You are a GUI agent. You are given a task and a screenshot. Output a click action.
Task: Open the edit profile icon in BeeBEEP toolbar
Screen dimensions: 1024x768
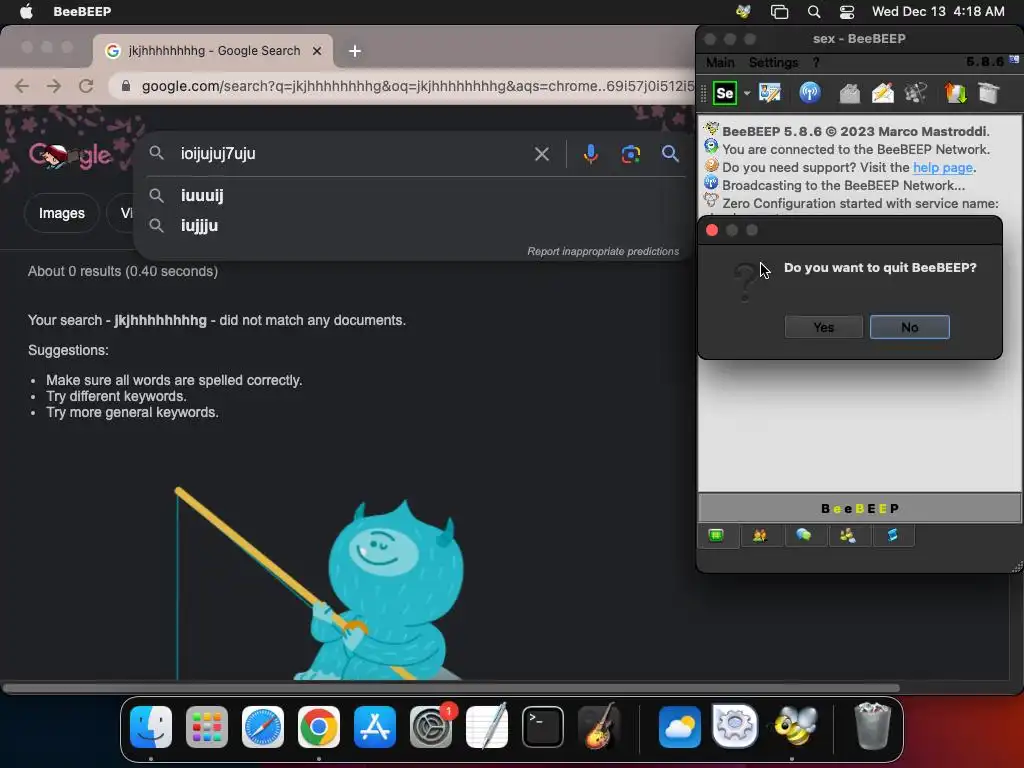pyautogui.click(x=770, y=93)
